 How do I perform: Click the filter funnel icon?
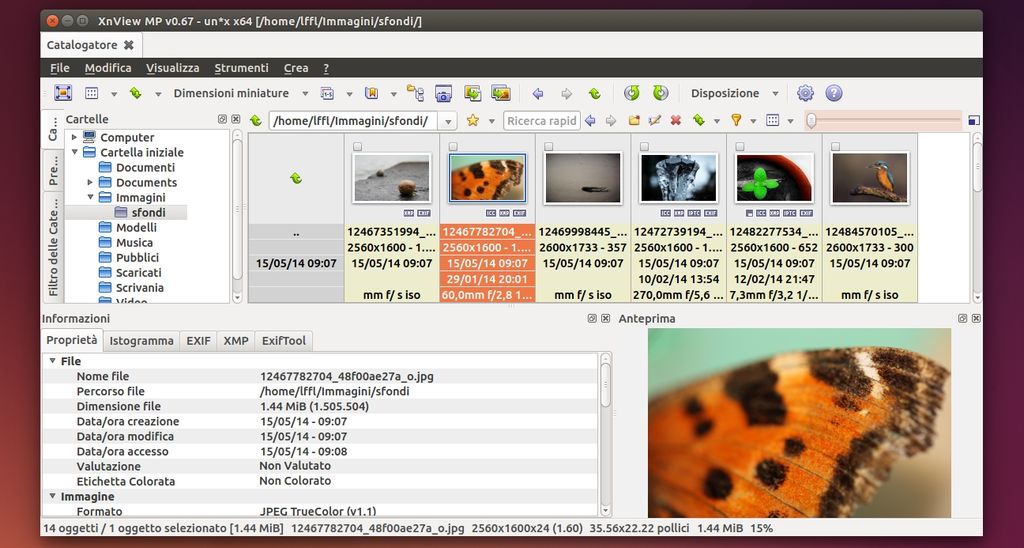pos(736,120)
